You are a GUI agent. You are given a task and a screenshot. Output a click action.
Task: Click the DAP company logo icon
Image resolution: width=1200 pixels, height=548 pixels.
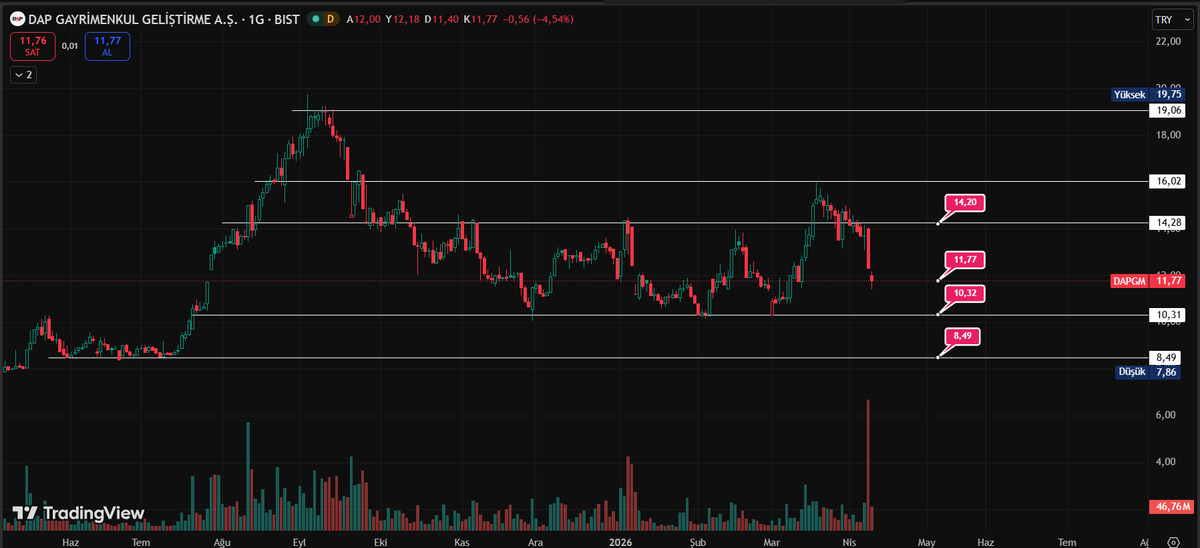click(x=17, y=18)
